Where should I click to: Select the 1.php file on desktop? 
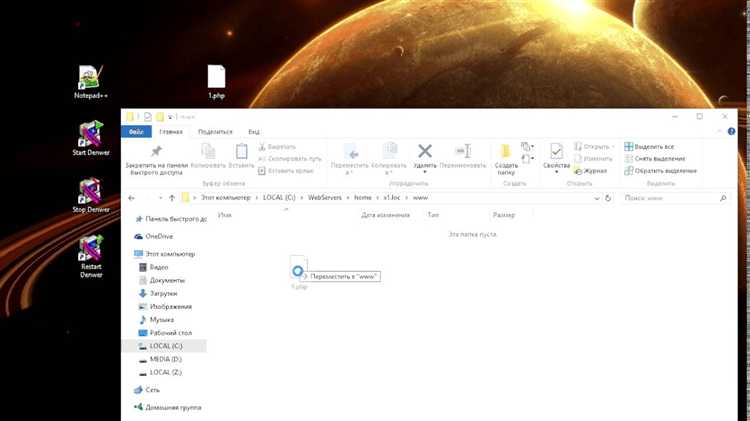tap(216, 82)
